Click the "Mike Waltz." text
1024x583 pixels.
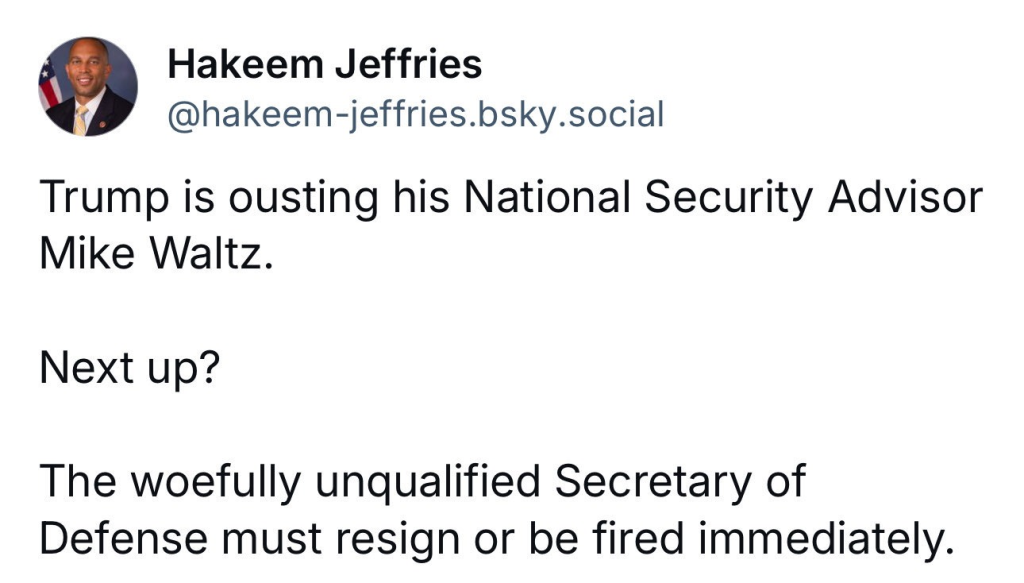tap(155, 254)
